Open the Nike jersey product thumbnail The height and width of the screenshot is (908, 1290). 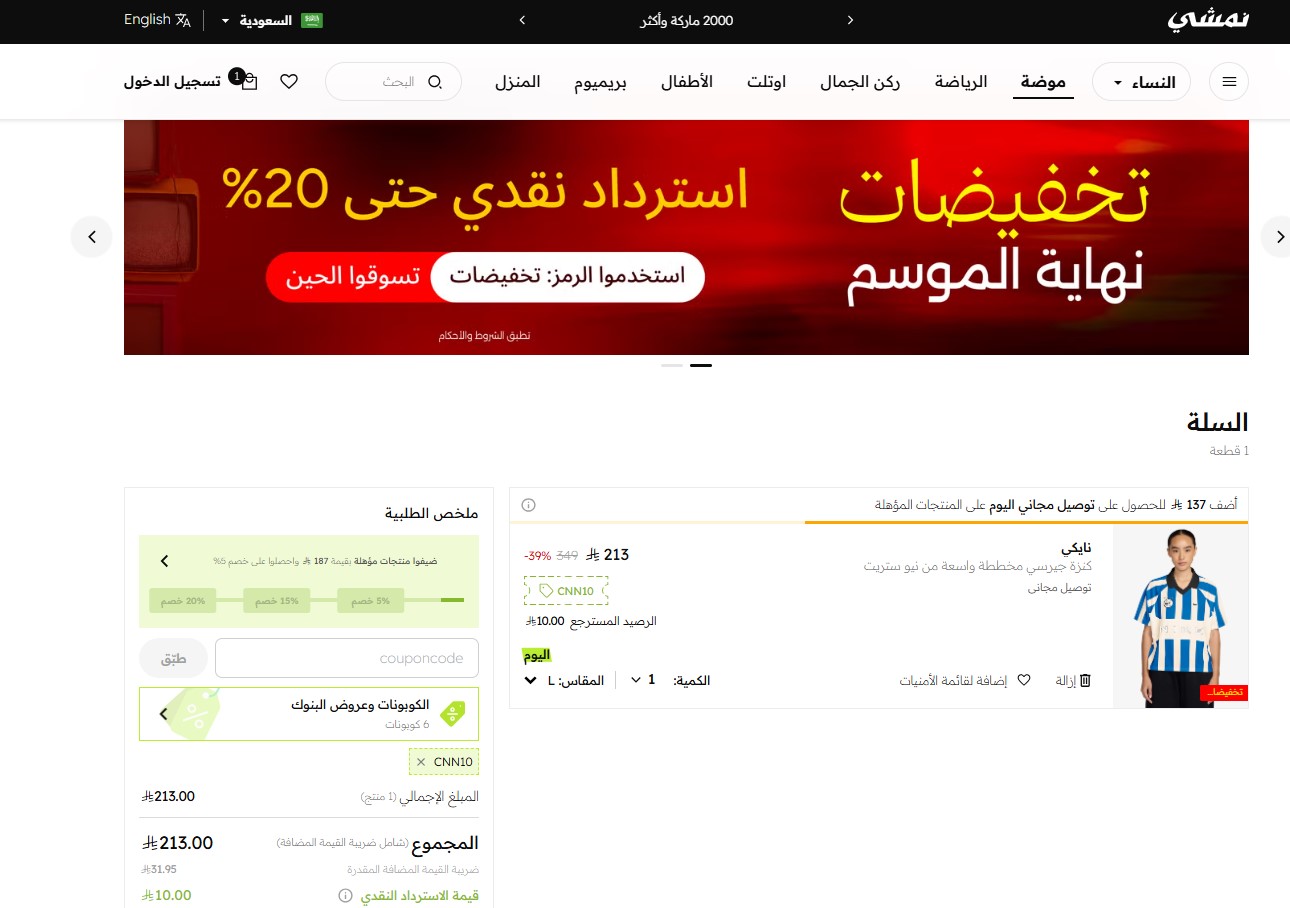1181,616
